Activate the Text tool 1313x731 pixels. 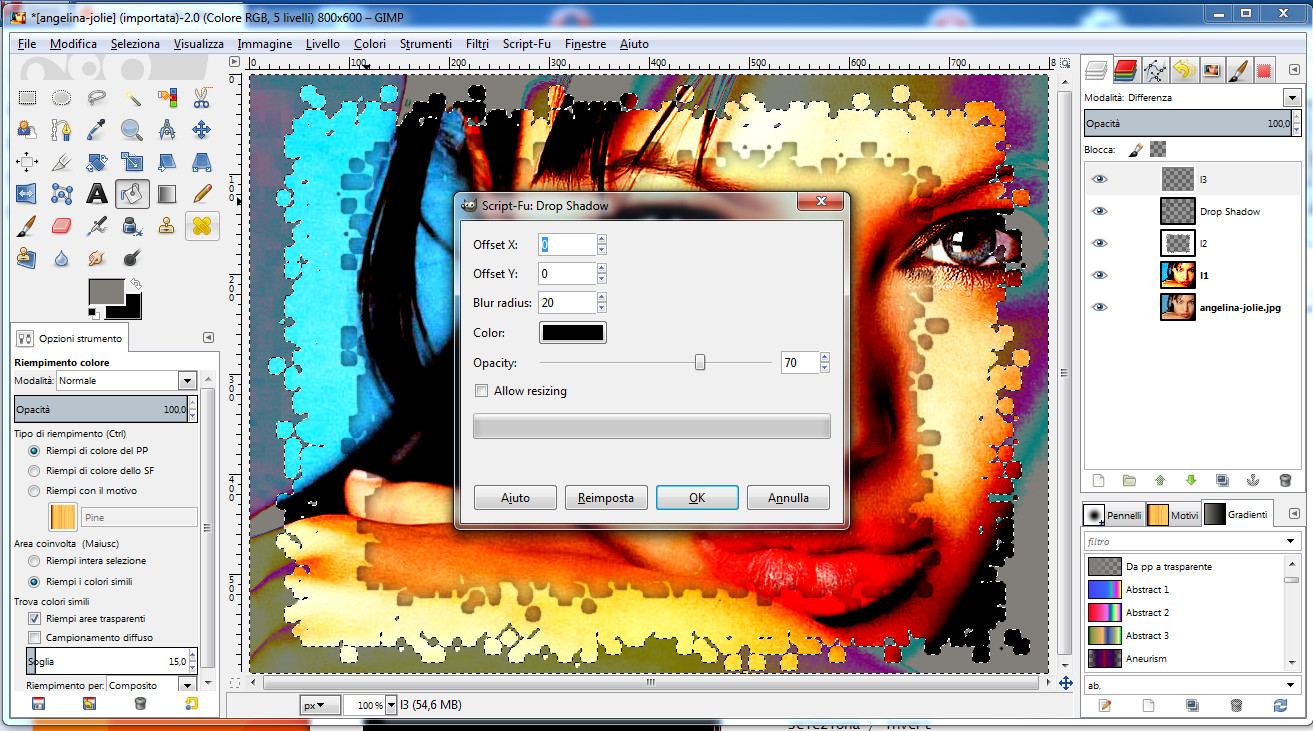coord(97,193)
